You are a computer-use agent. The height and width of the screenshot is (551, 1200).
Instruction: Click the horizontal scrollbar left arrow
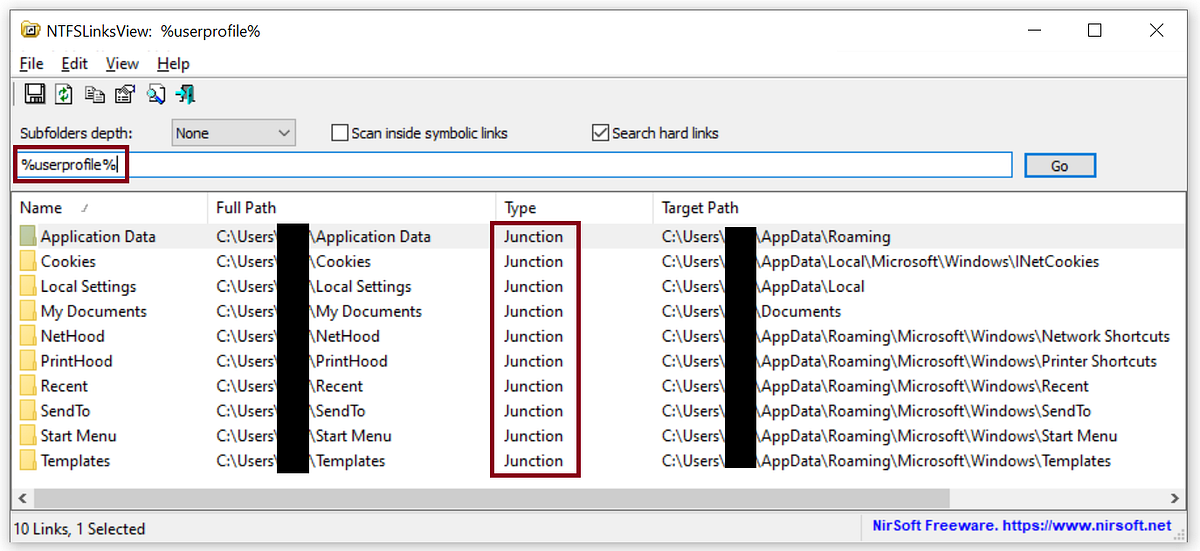(x=23, y=497)
